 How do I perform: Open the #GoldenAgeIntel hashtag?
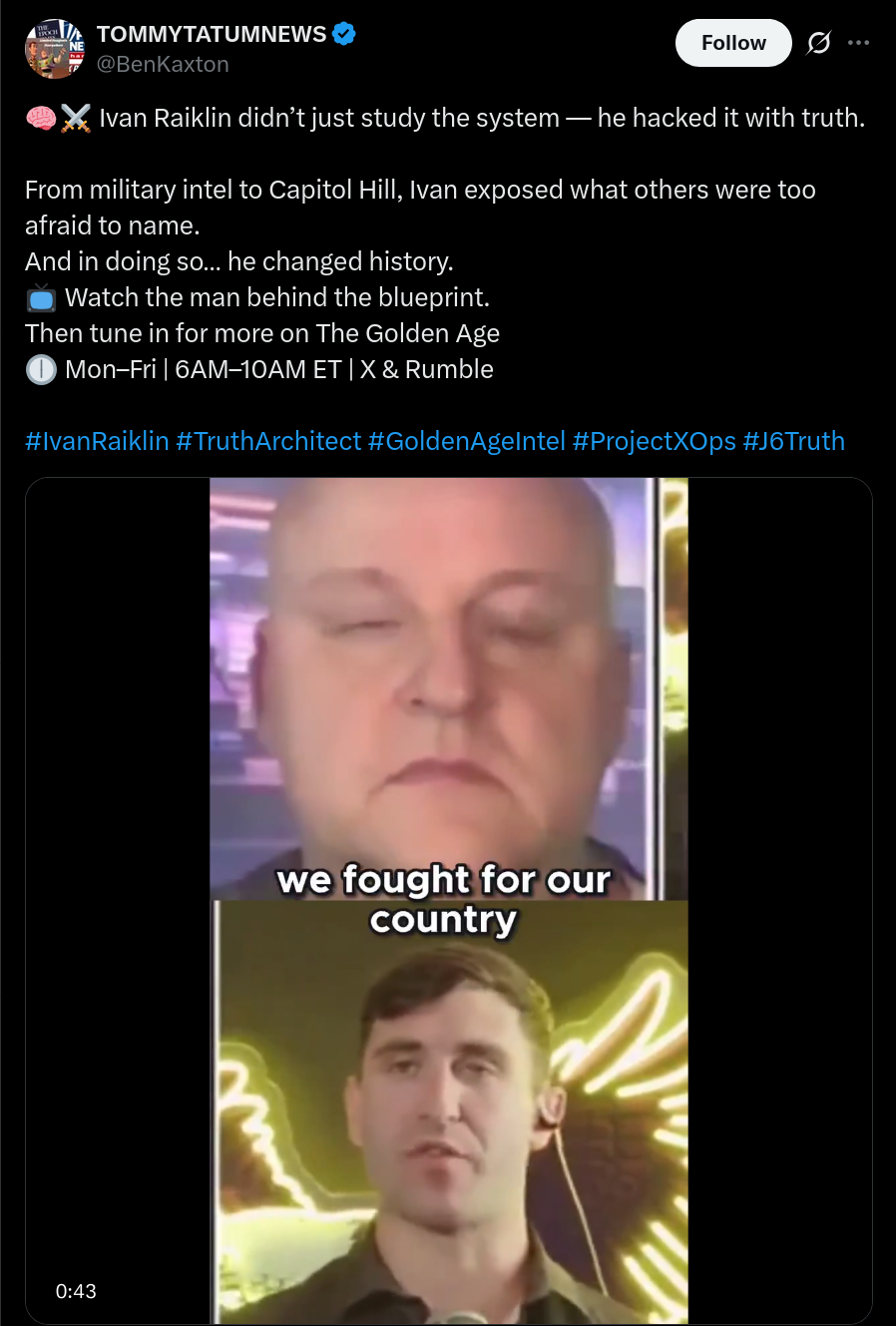[x=467, y=441]
